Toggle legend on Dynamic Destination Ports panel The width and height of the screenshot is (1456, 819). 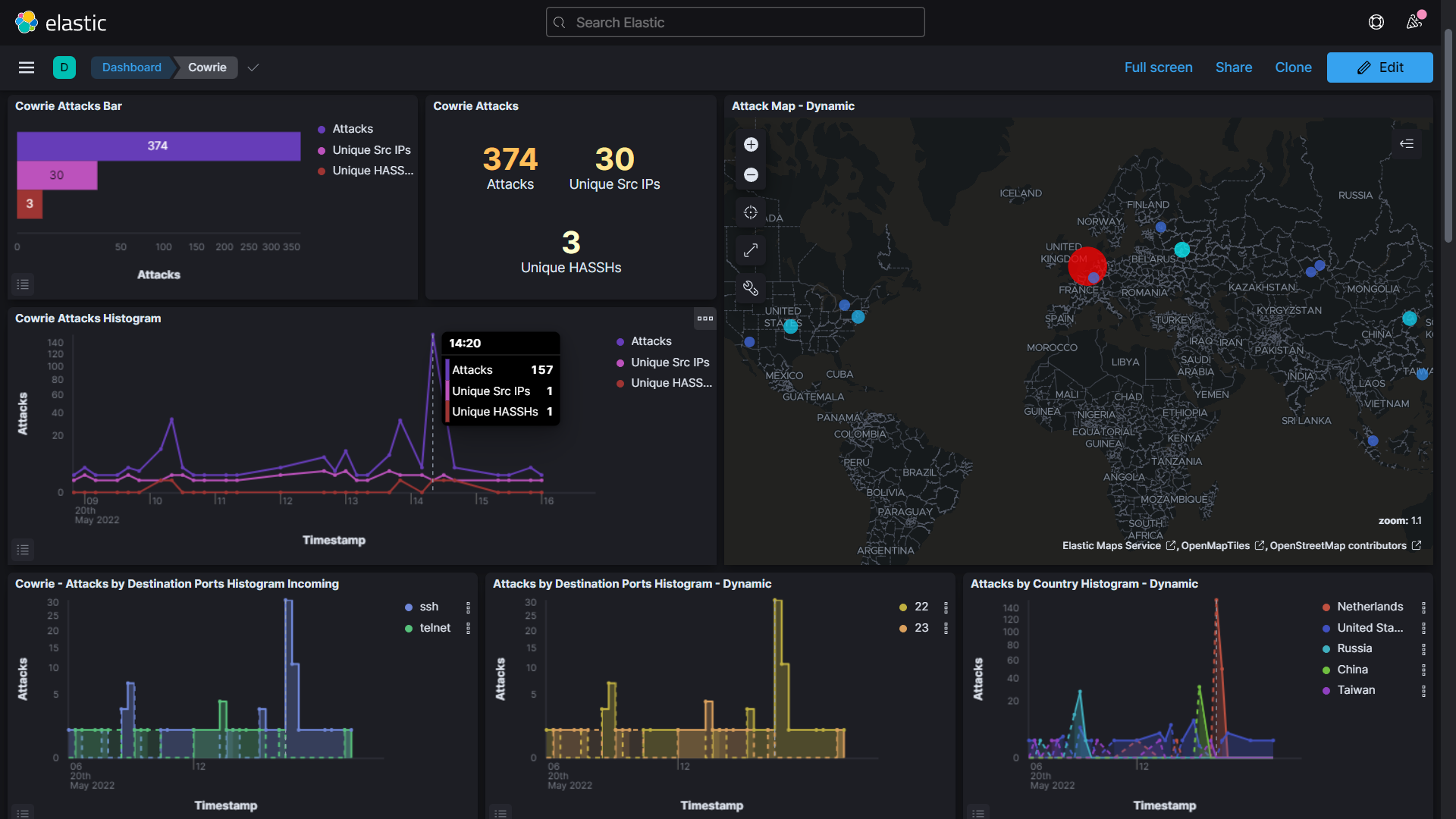coord(500,813)
